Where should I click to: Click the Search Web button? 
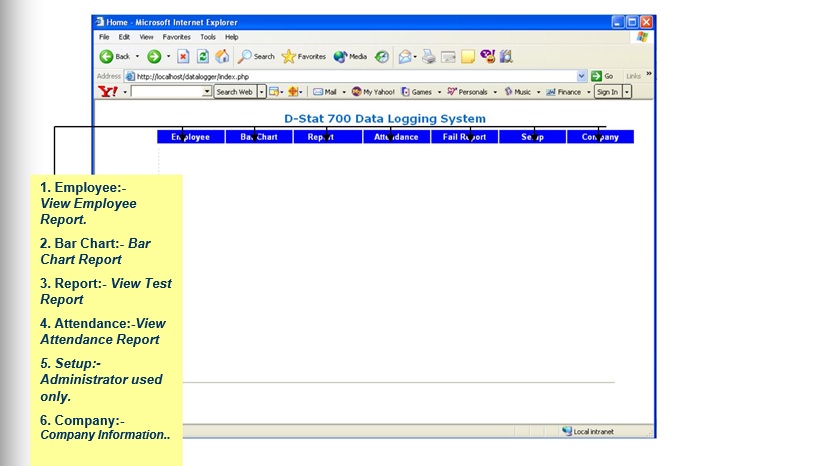click(234, 92)
